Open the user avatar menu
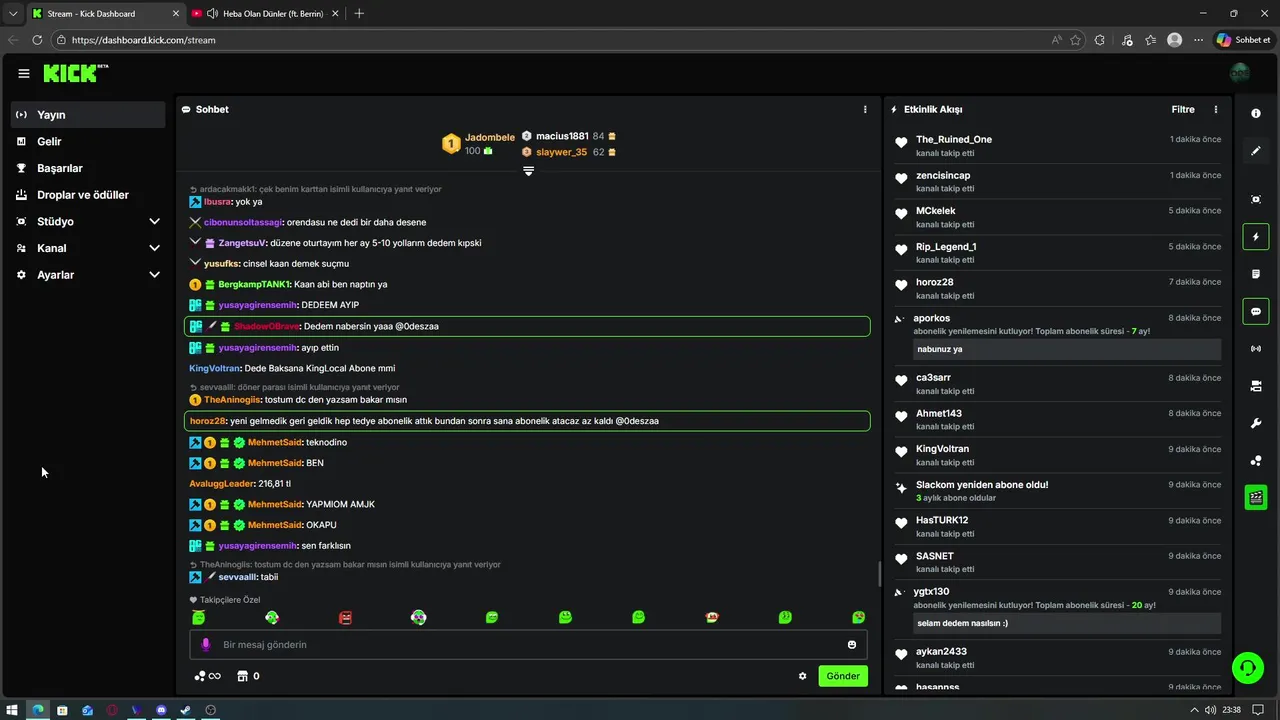The image size is (1280, 720). pyautogui.click(x=1240, y=73)
